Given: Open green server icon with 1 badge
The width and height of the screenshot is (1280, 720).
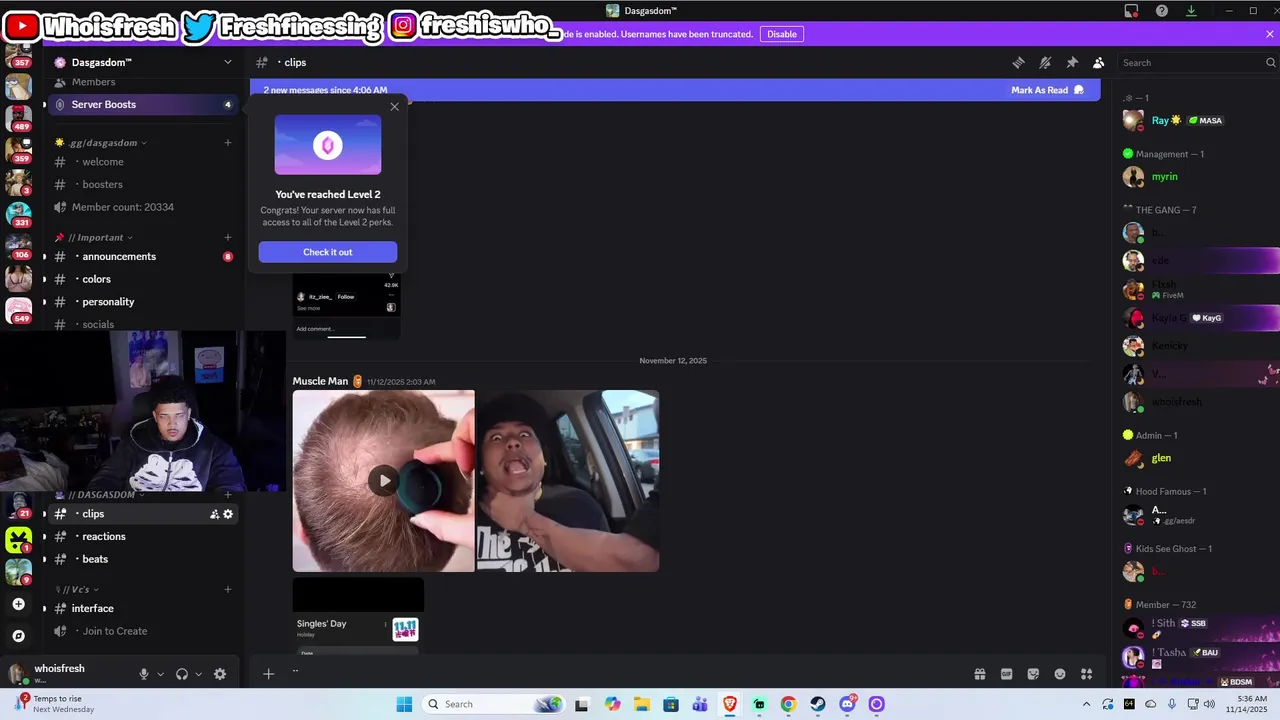Looking at the screenshot, I should 19,541.
